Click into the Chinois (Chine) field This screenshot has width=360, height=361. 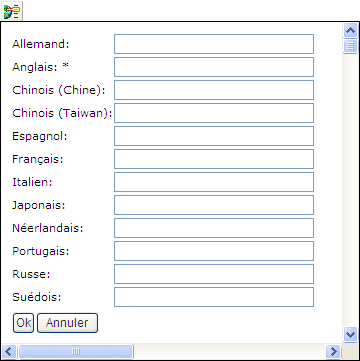point(214,90)
